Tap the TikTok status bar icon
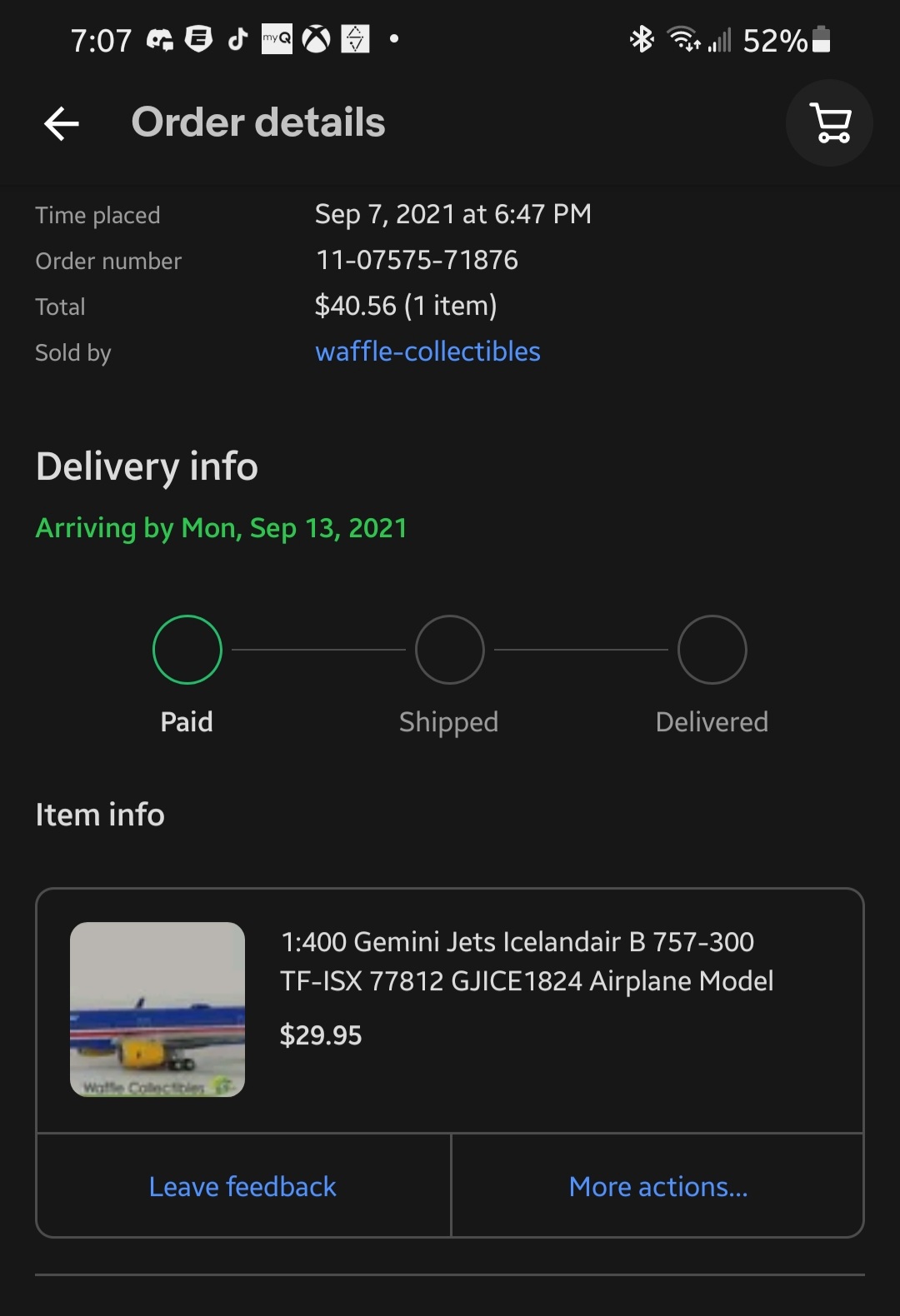This screenshot has width=900, height=1316. pos(238,39)
